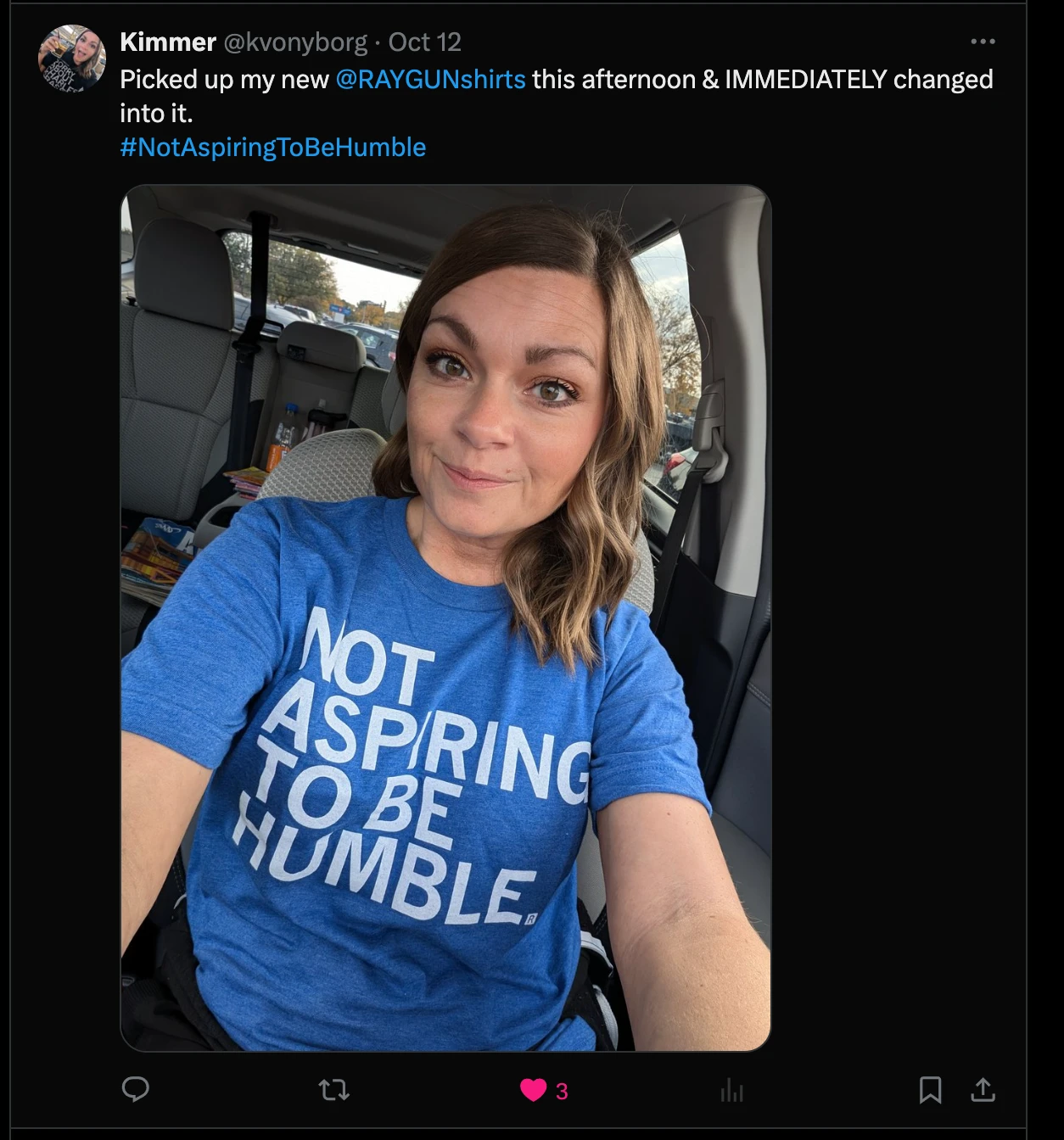The height and width of the screenshot is (1140, 1064).
Task: Click "IMMEDIATELY changed" in the post text
Action: [859, 79]
